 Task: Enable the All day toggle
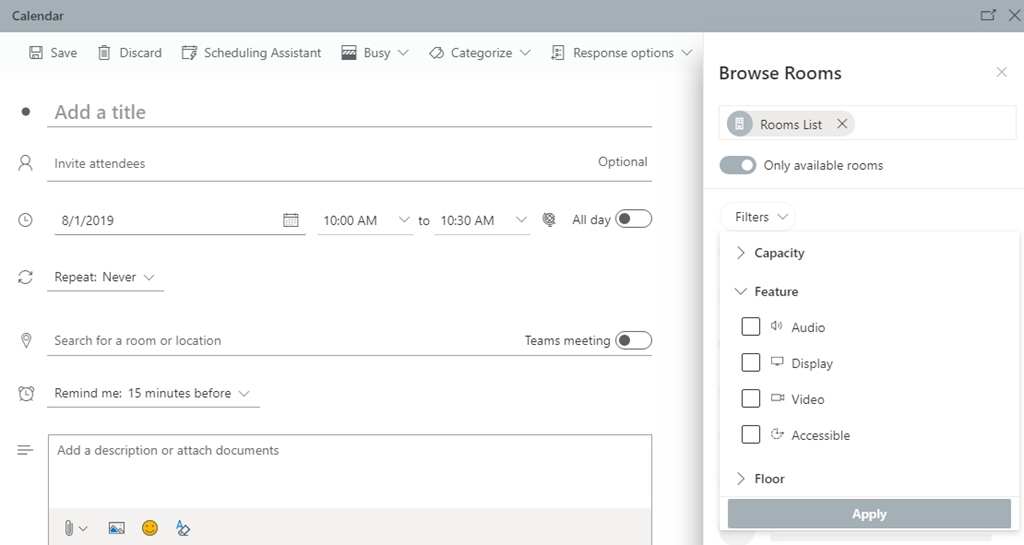tap(633, 219)
